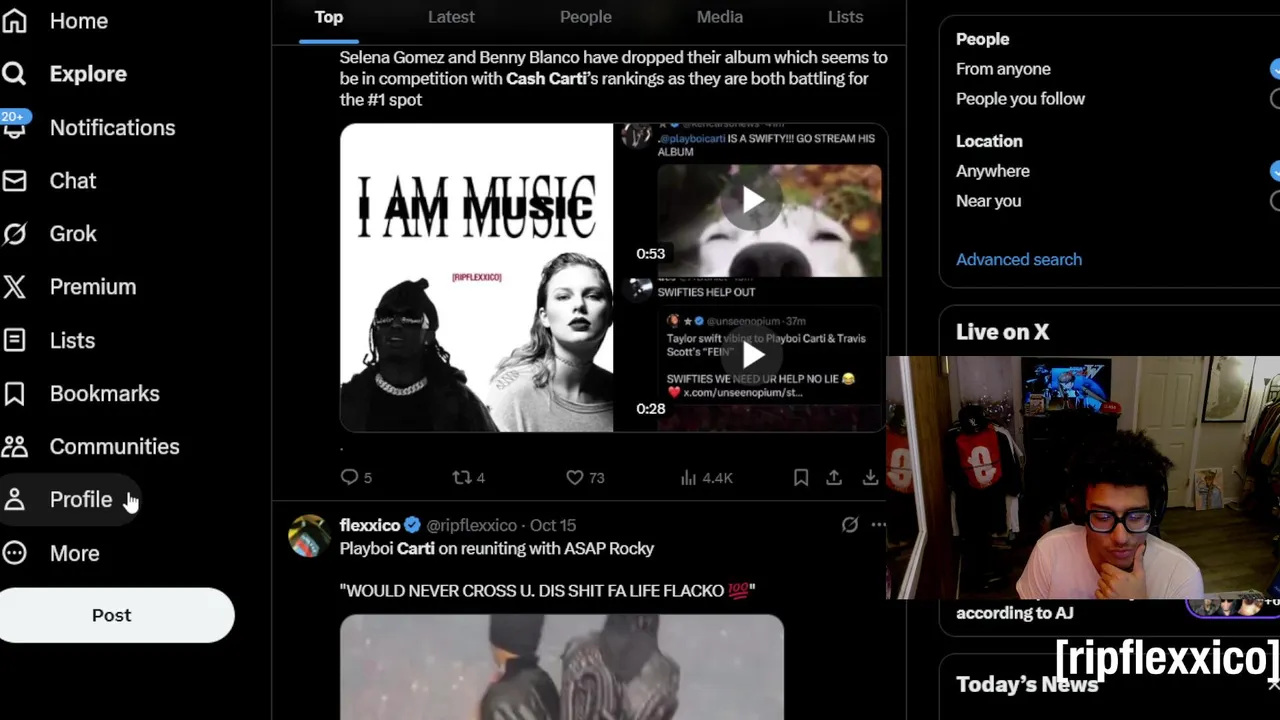The height and width of the screenshot is (720, 1280).
Task: Click the Live on X heading
Action: (1002, 332)
